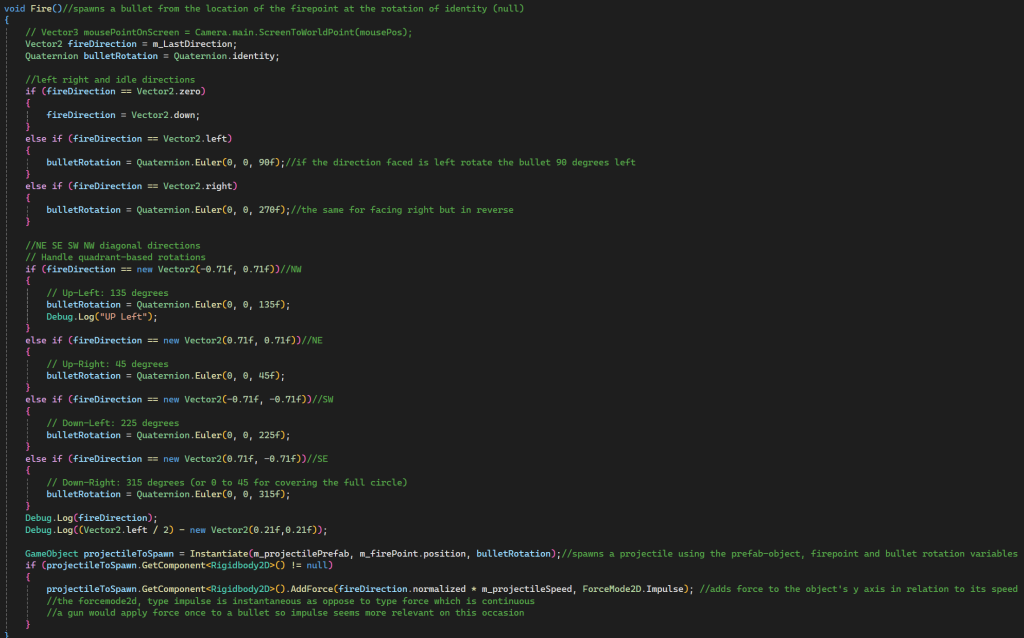Viewport: 1024px width, 638px height.
Task: Click the 90f value in Quaternion.Euler
Action: [x=266, y=163]
